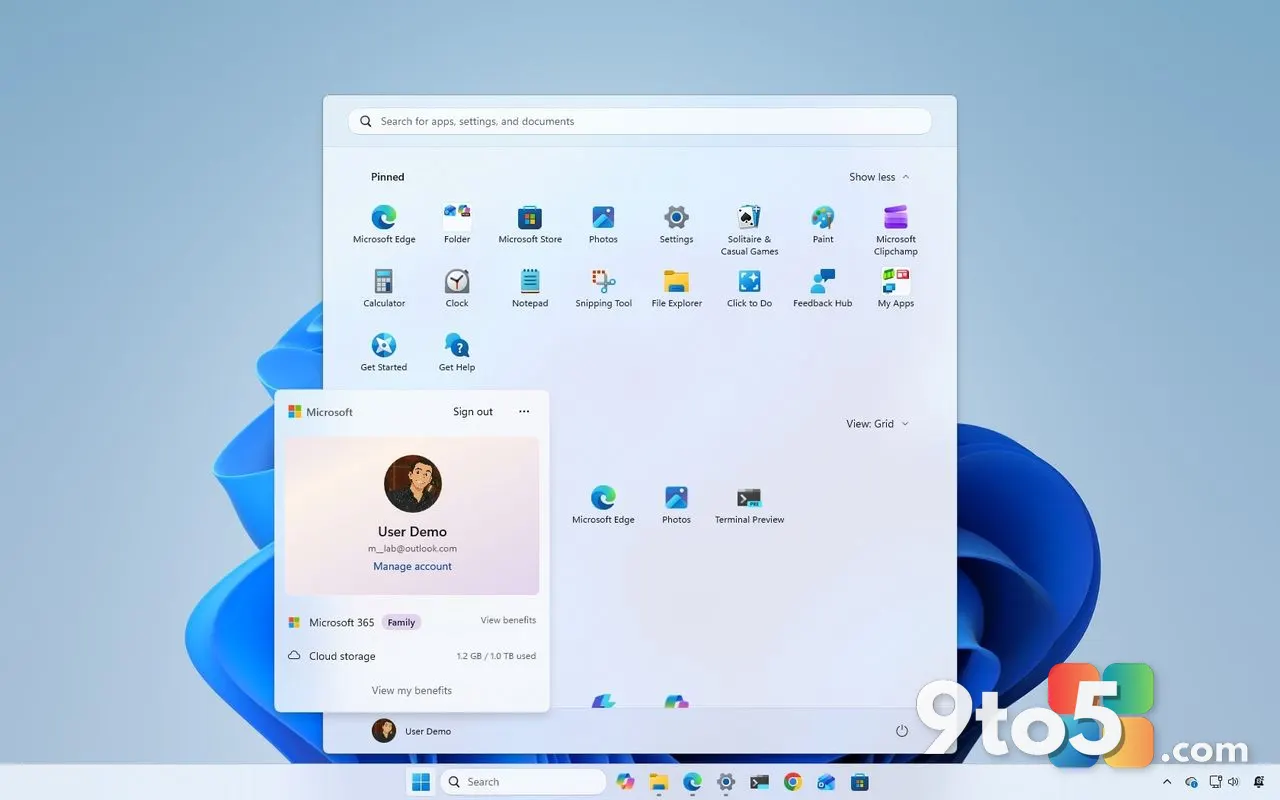Click View my benefits link
Viewport: 1280px width, 800px height.
pyautogui.click(x=412, y=690)
